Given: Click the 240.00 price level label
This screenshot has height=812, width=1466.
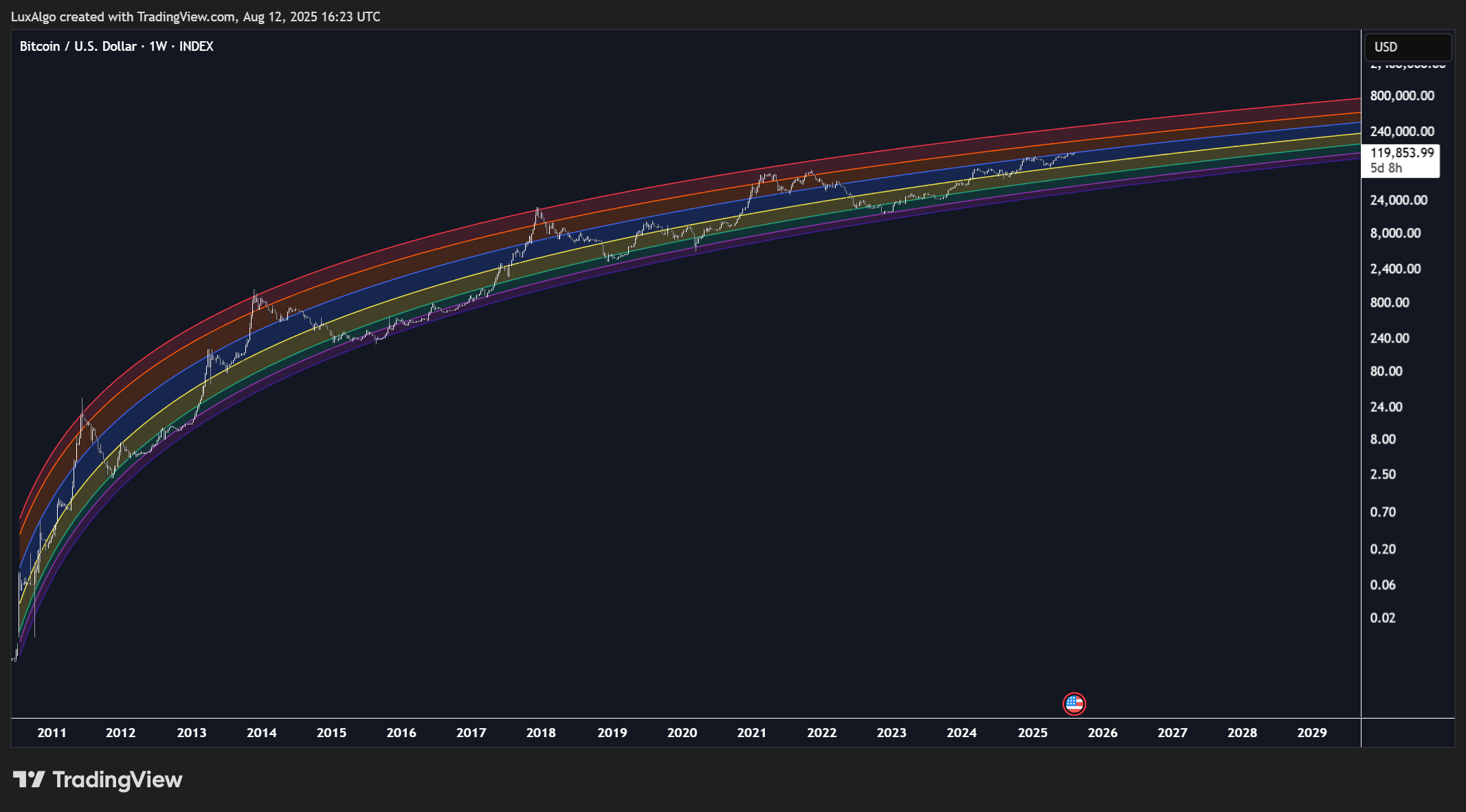Looking at the screenshot, I should coord(1390,338).
